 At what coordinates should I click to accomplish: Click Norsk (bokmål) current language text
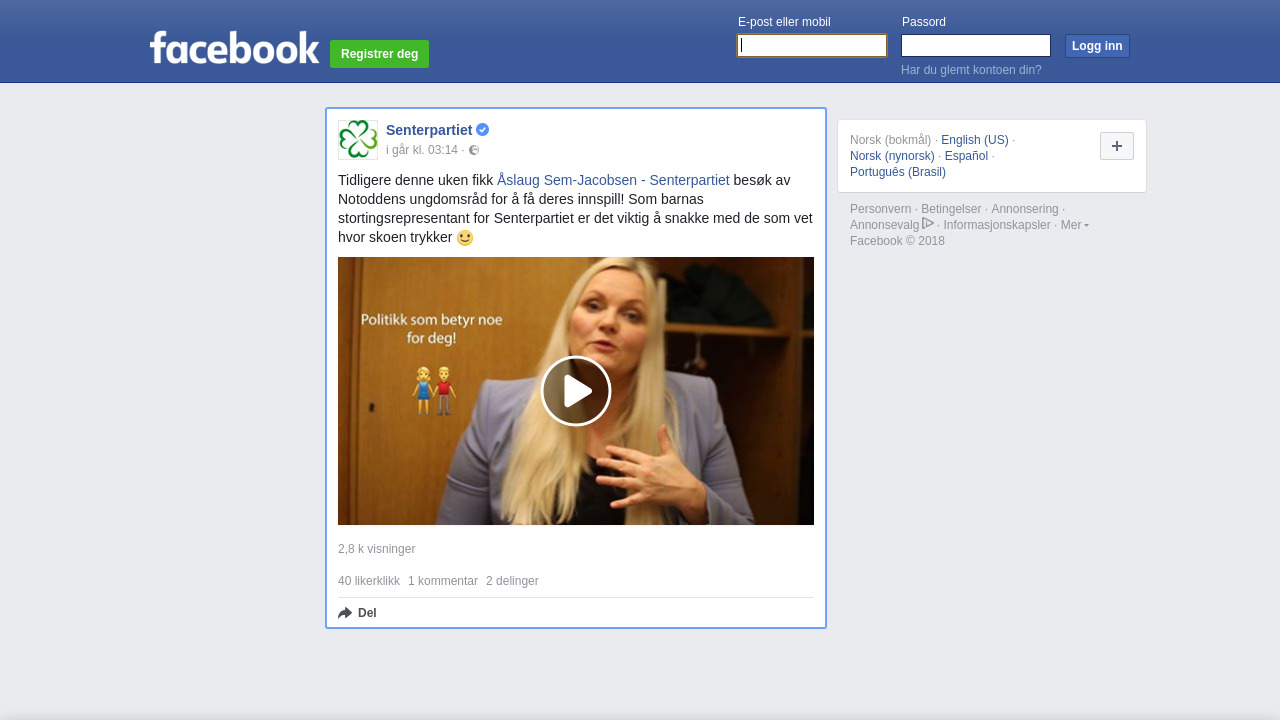(890, 140)
